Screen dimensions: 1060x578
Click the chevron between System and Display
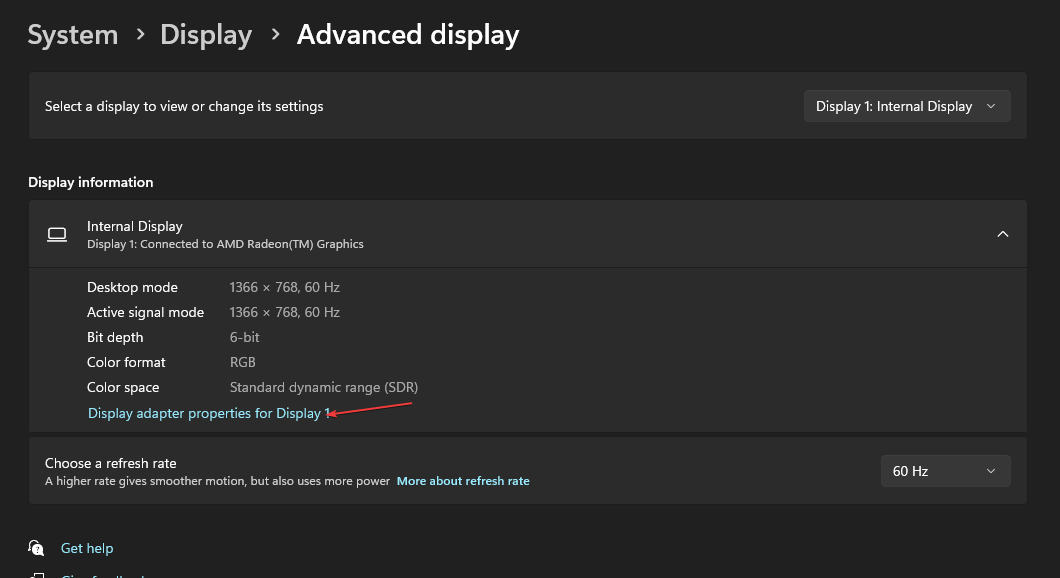(139, 35)
